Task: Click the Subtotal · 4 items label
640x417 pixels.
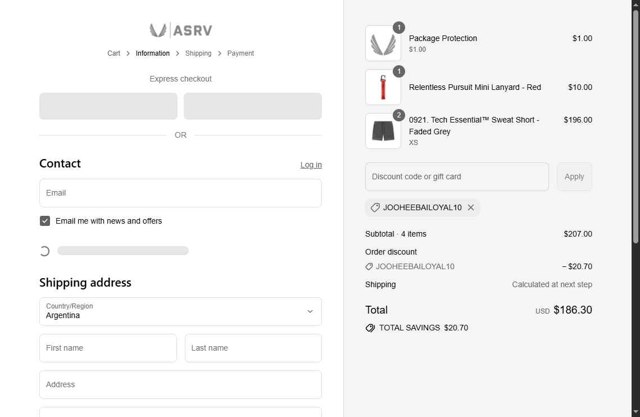Action: click(396, 234)
